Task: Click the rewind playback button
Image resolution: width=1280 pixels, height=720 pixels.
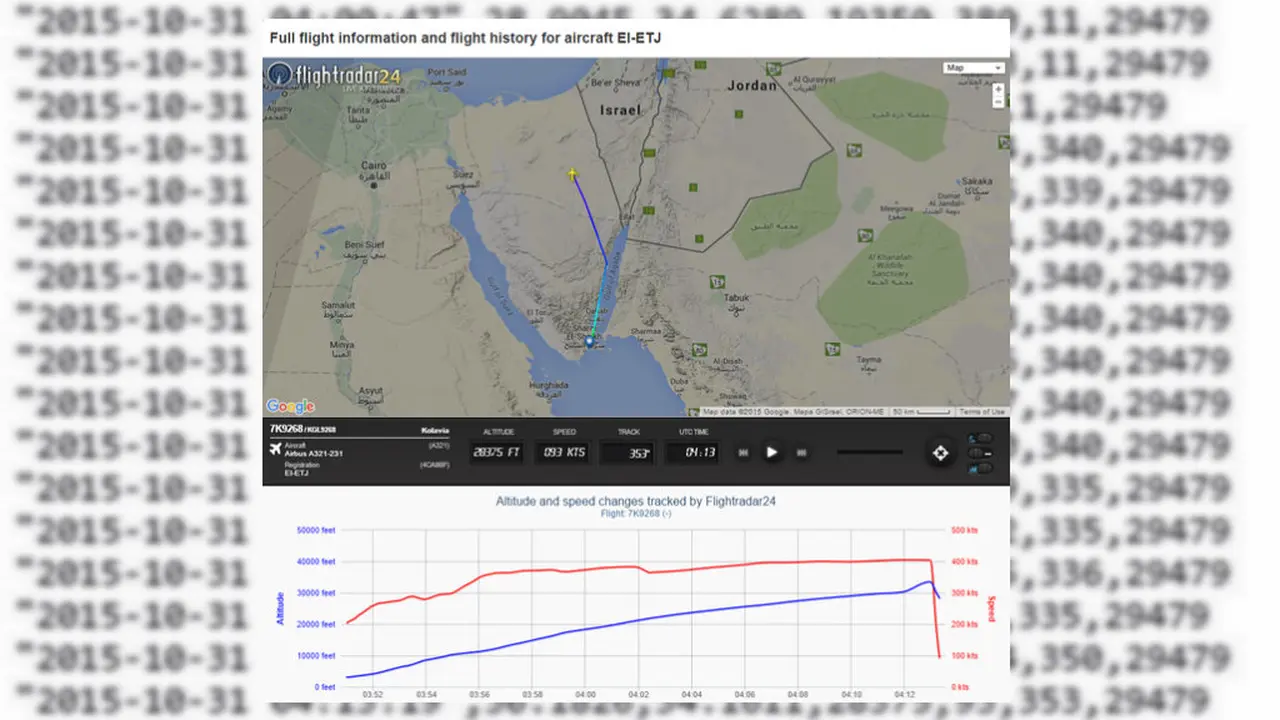Action: [x=743, y=453]
